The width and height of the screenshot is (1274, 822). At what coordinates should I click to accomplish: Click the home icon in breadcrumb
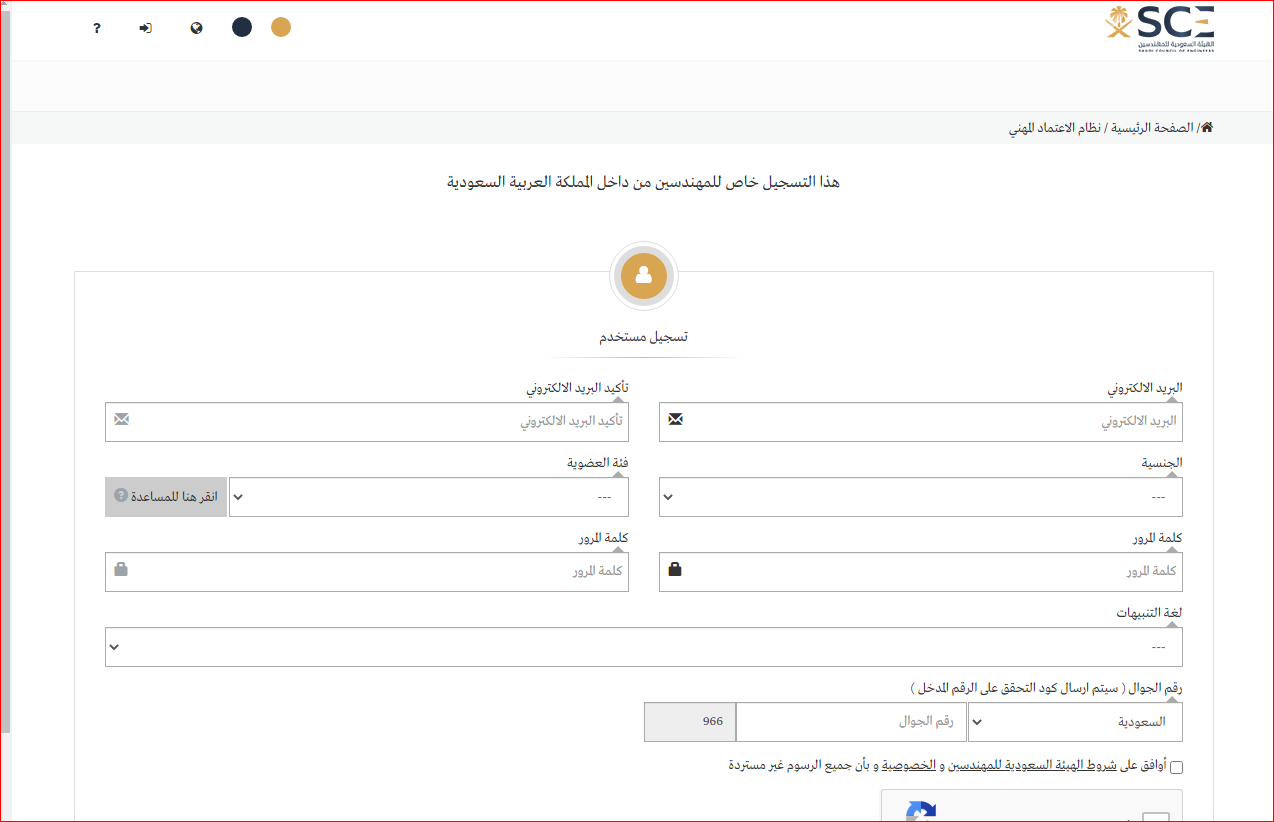click(1206, 128)
